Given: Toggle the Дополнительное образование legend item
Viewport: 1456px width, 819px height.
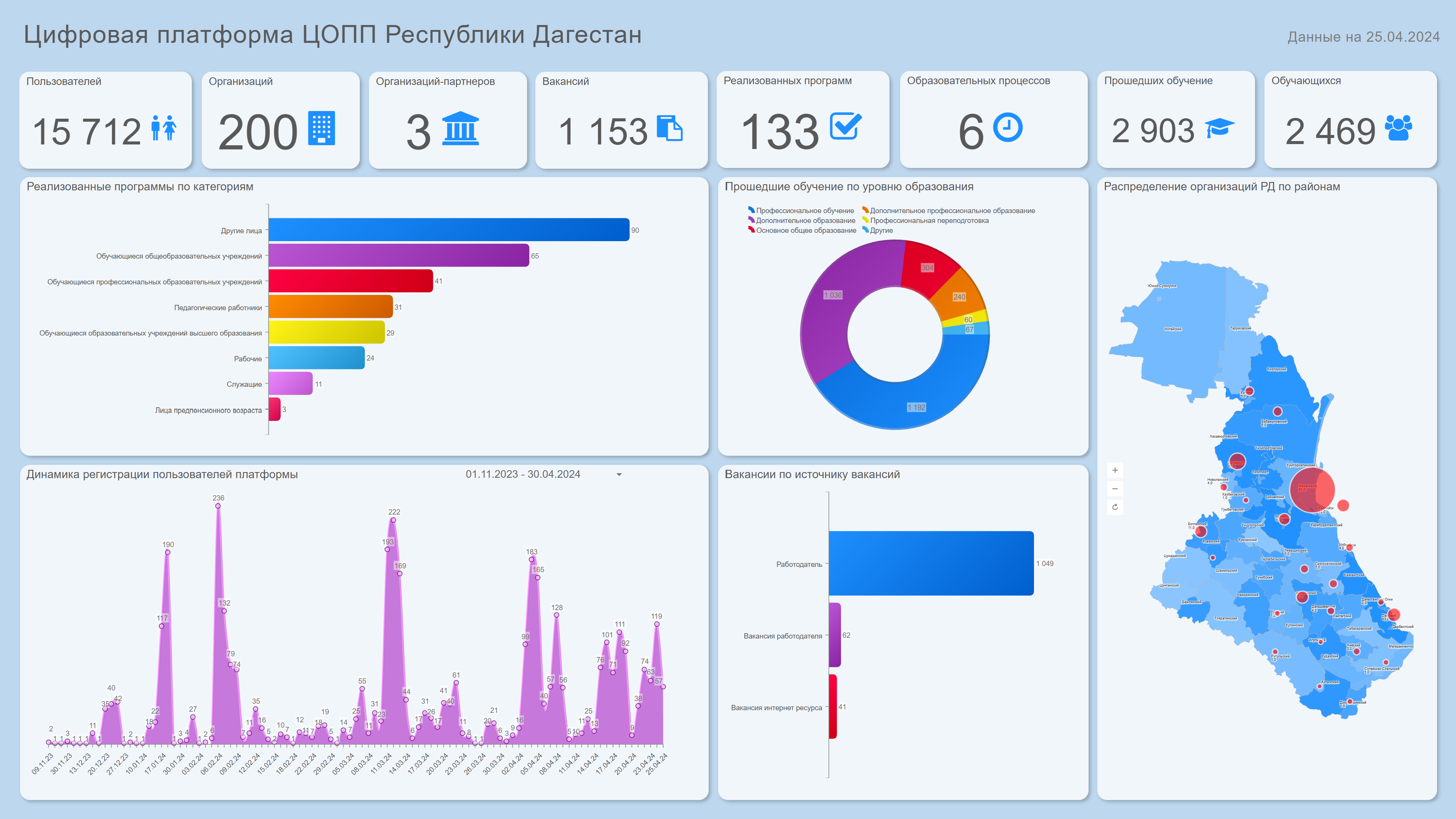Looking at the screenshot, I should click(802, 220).
